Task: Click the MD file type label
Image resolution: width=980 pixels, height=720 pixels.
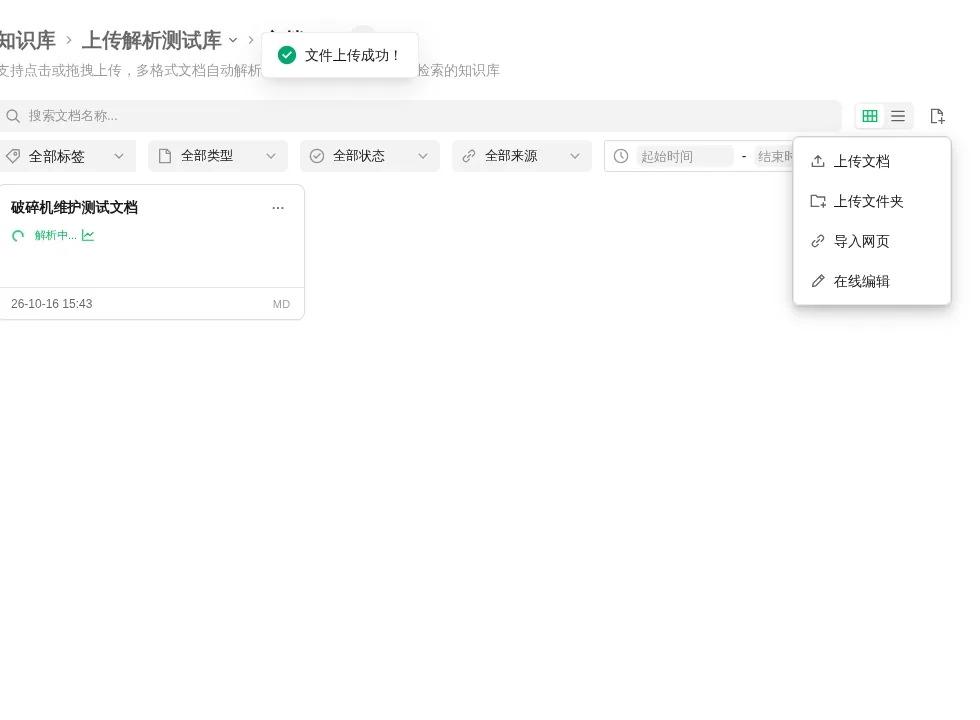Action: (x=281, y=304)
